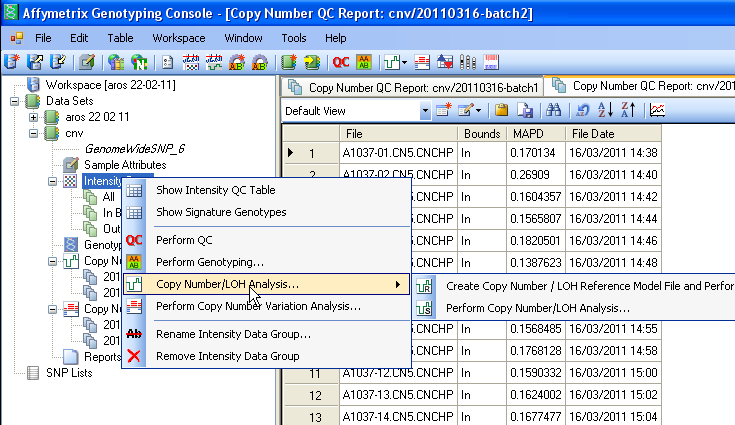The image size is (735, 425).
Task: Click the new workspace cabinet icon with star
Action: click(12, 62)
